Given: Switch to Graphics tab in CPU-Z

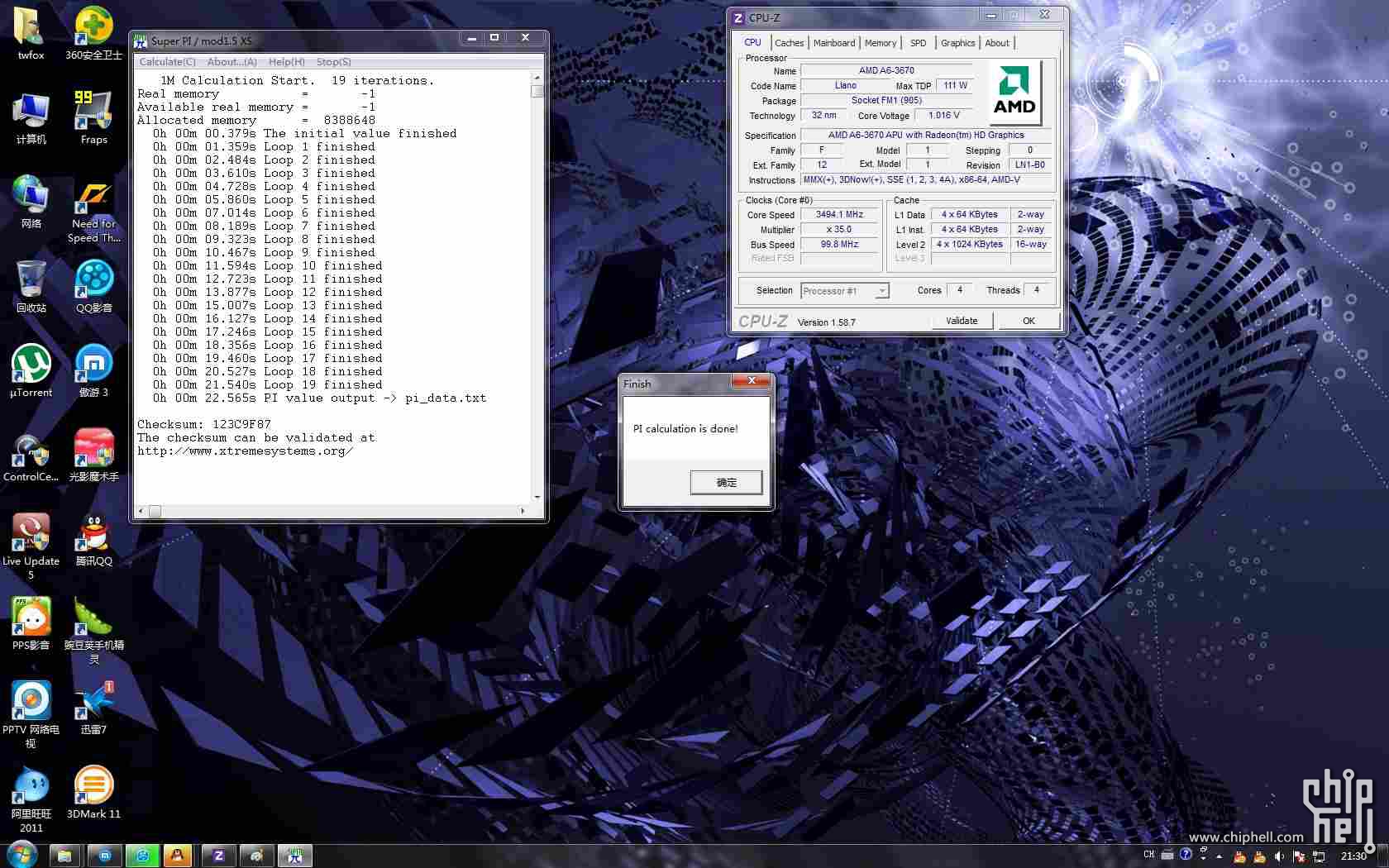Looking at the screenshot, I should point(957,43).
